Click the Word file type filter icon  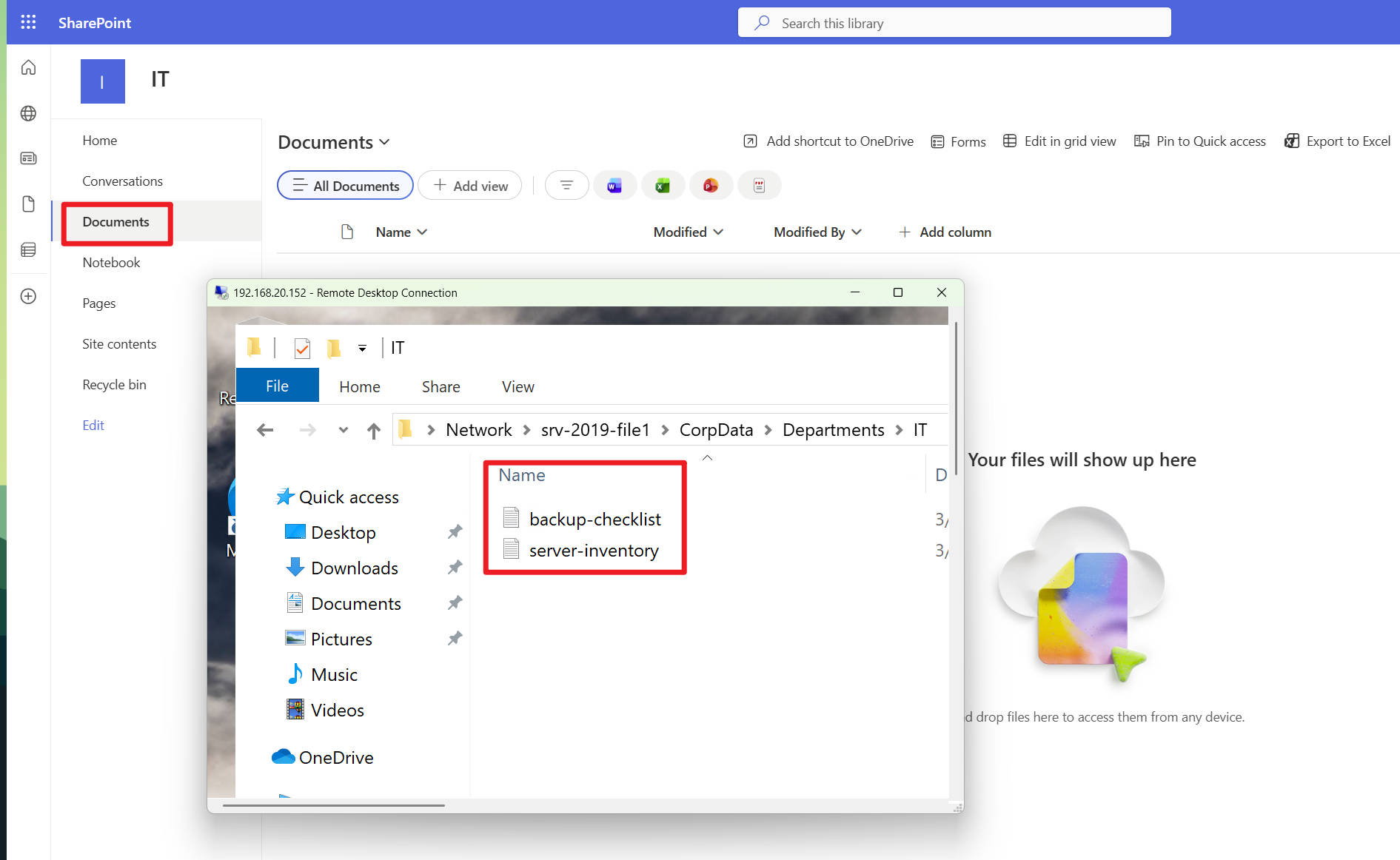(614, 186)
